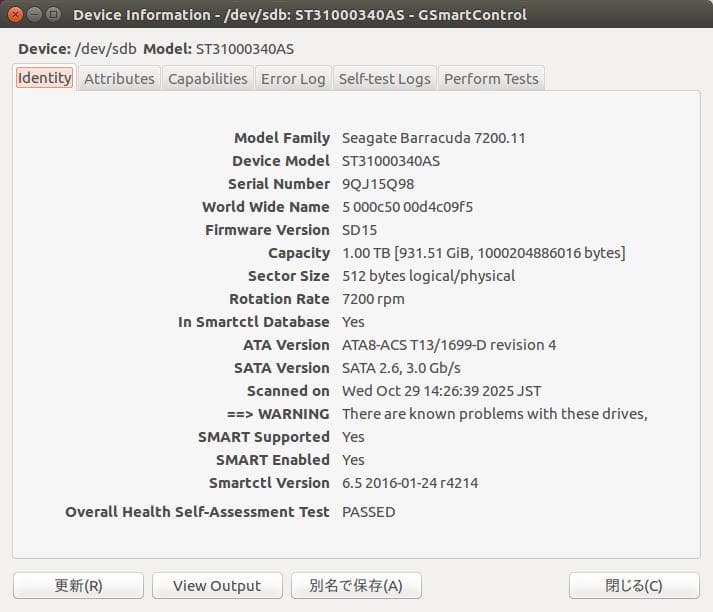The height and width of the screenshot is (612, 713).
Task: Switch to the Attributes tab
Action: (119, 79)
